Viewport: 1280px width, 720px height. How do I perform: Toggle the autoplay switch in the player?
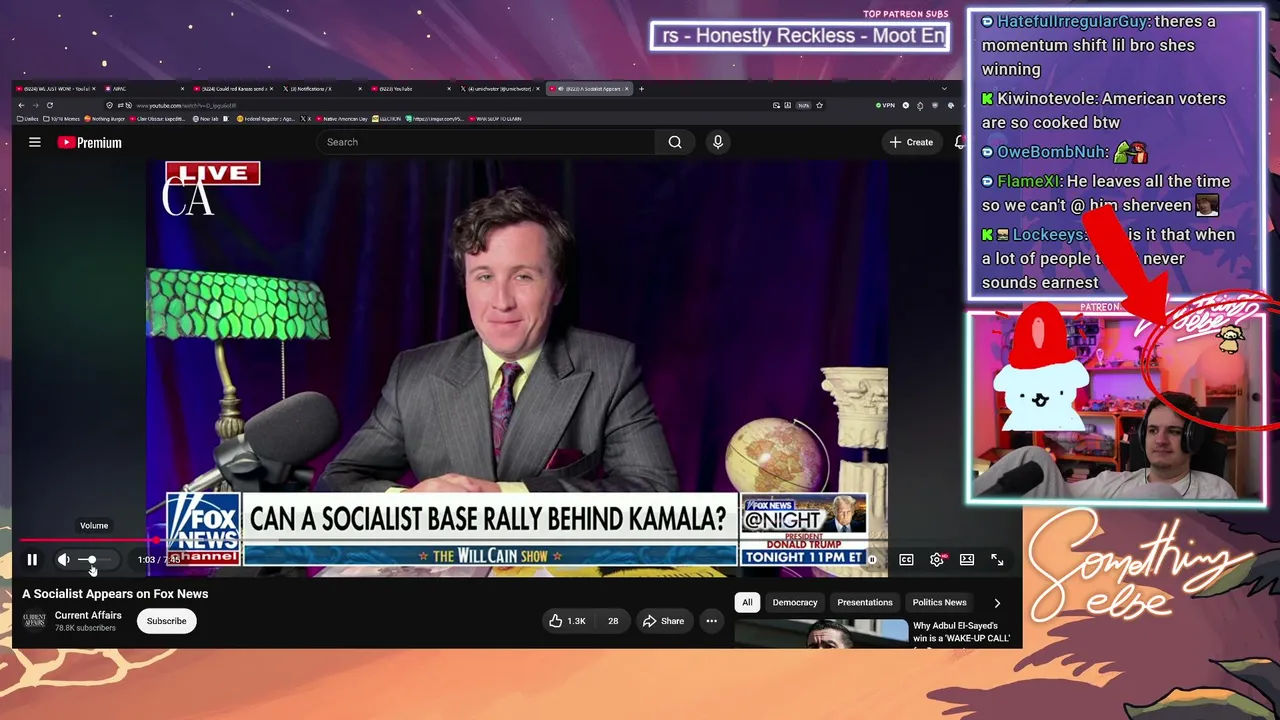tap(871, 560)
